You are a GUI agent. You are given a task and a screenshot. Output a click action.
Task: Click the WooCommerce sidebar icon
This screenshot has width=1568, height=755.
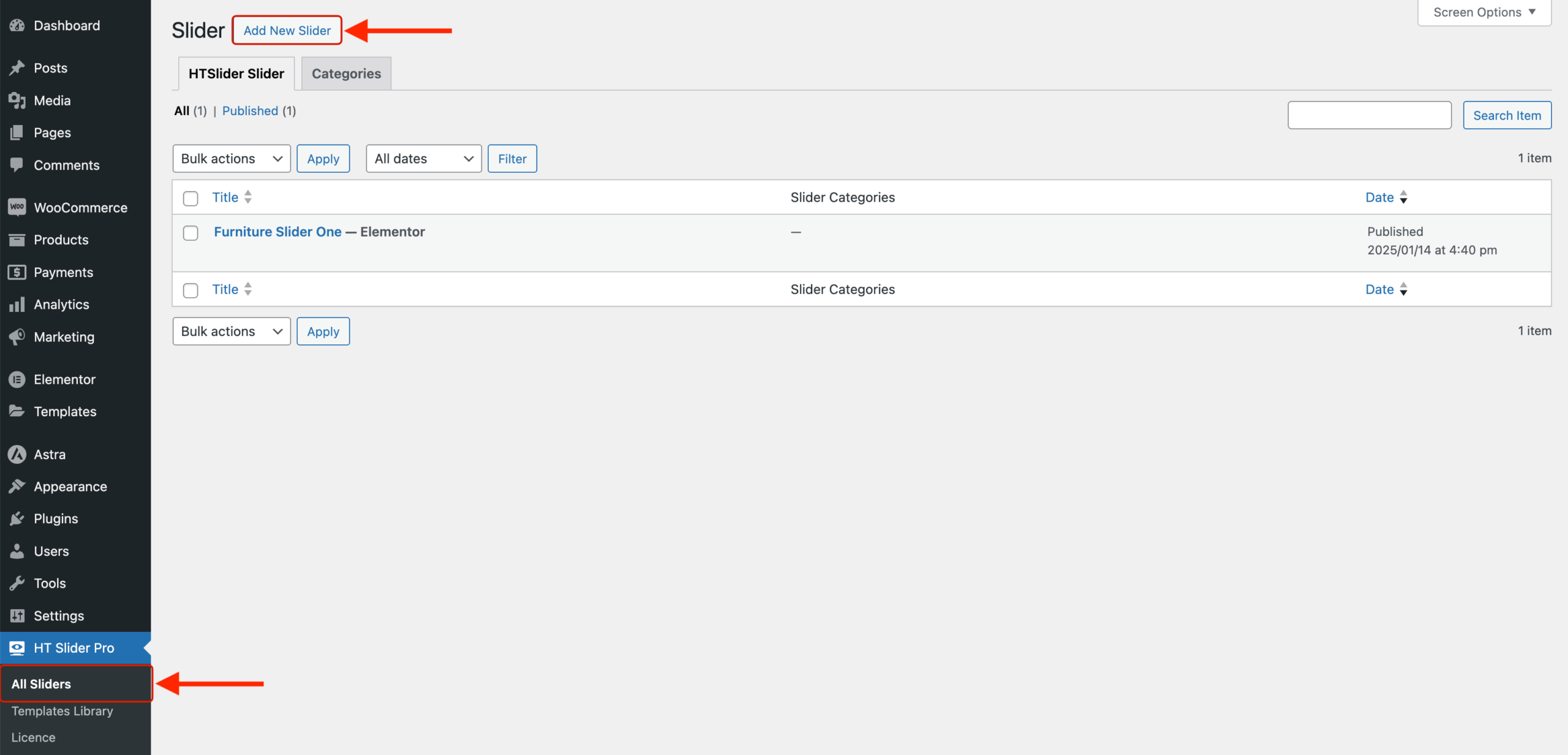(17, 207)
